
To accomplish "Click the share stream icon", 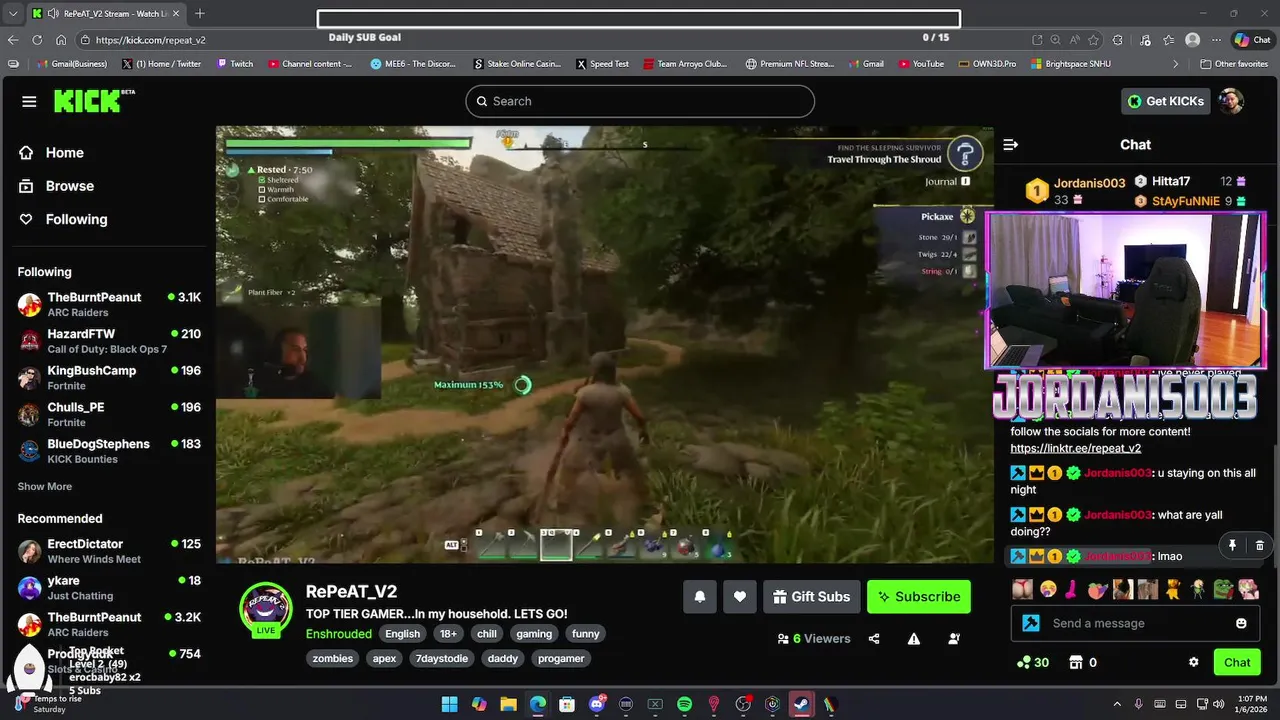I will pos(874,639).
